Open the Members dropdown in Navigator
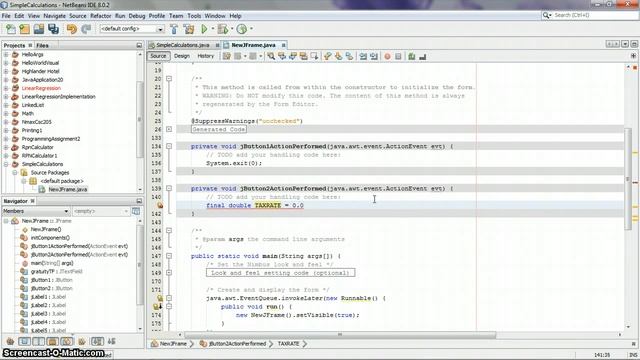Image resolution: width=640 pixels, height=360 pixels. 36,211
